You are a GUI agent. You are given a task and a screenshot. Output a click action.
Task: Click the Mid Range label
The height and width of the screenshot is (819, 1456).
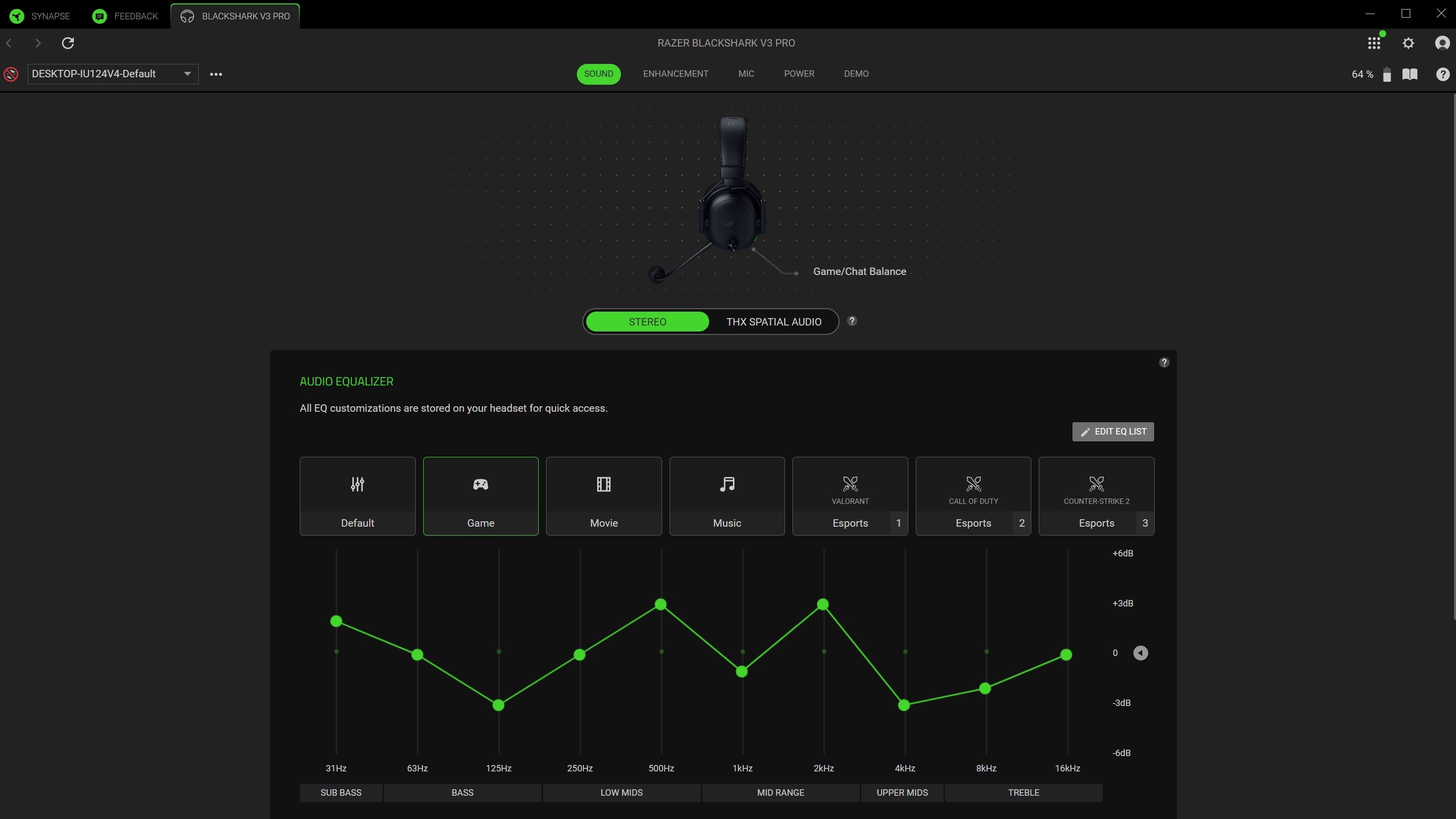click(x=781, y=793)
